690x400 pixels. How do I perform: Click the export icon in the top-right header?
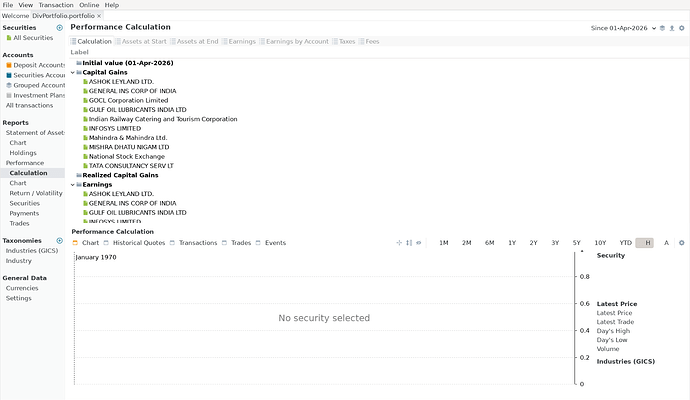coord(672,28)
